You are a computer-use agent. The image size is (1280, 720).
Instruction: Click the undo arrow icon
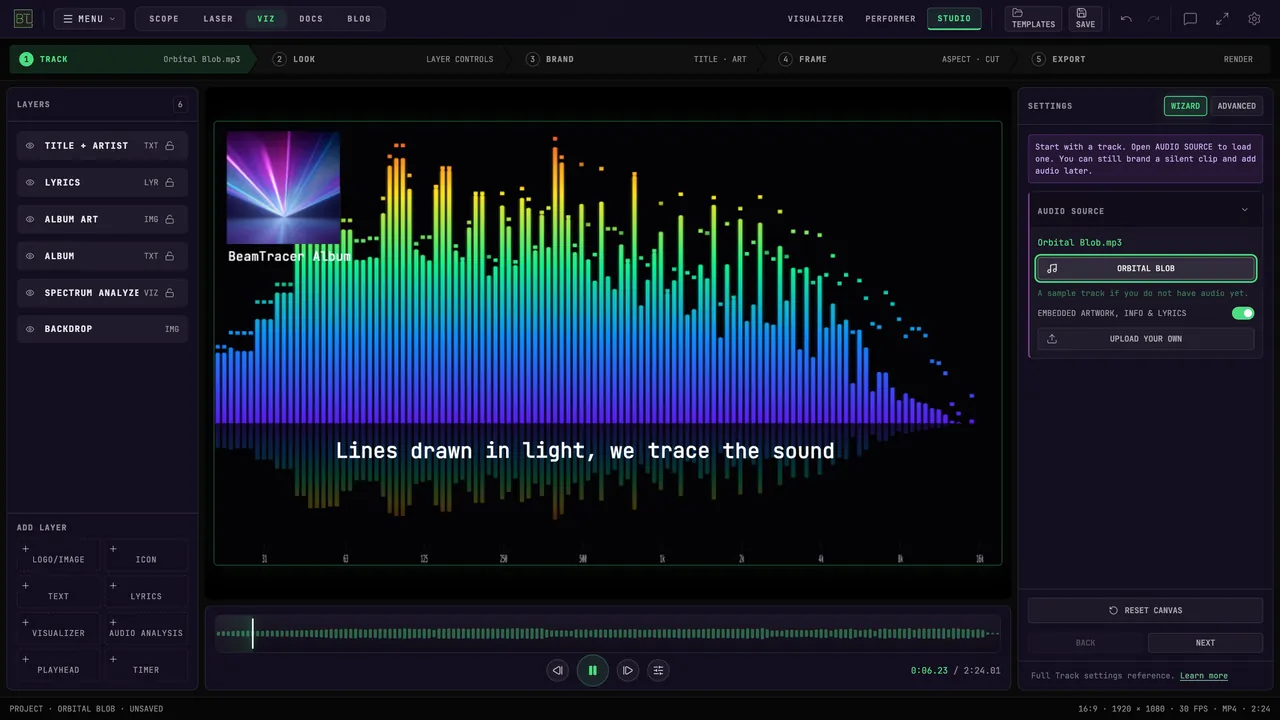[1126, 19]
